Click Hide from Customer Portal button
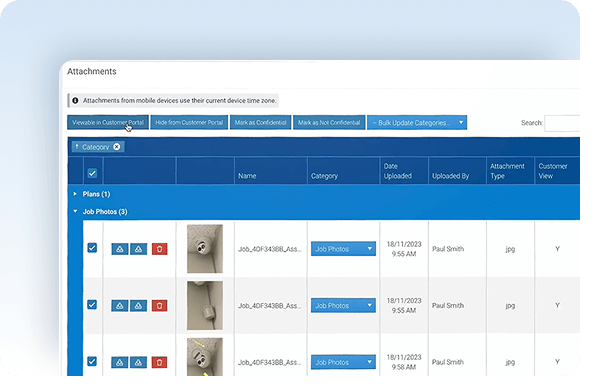The image size is (595, 391). click(189, 123)
